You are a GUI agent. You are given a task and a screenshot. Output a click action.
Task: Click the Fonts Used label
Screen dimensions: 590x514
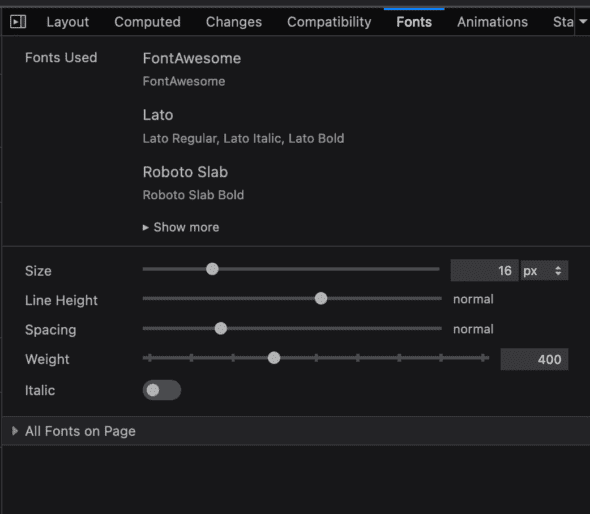61,58
